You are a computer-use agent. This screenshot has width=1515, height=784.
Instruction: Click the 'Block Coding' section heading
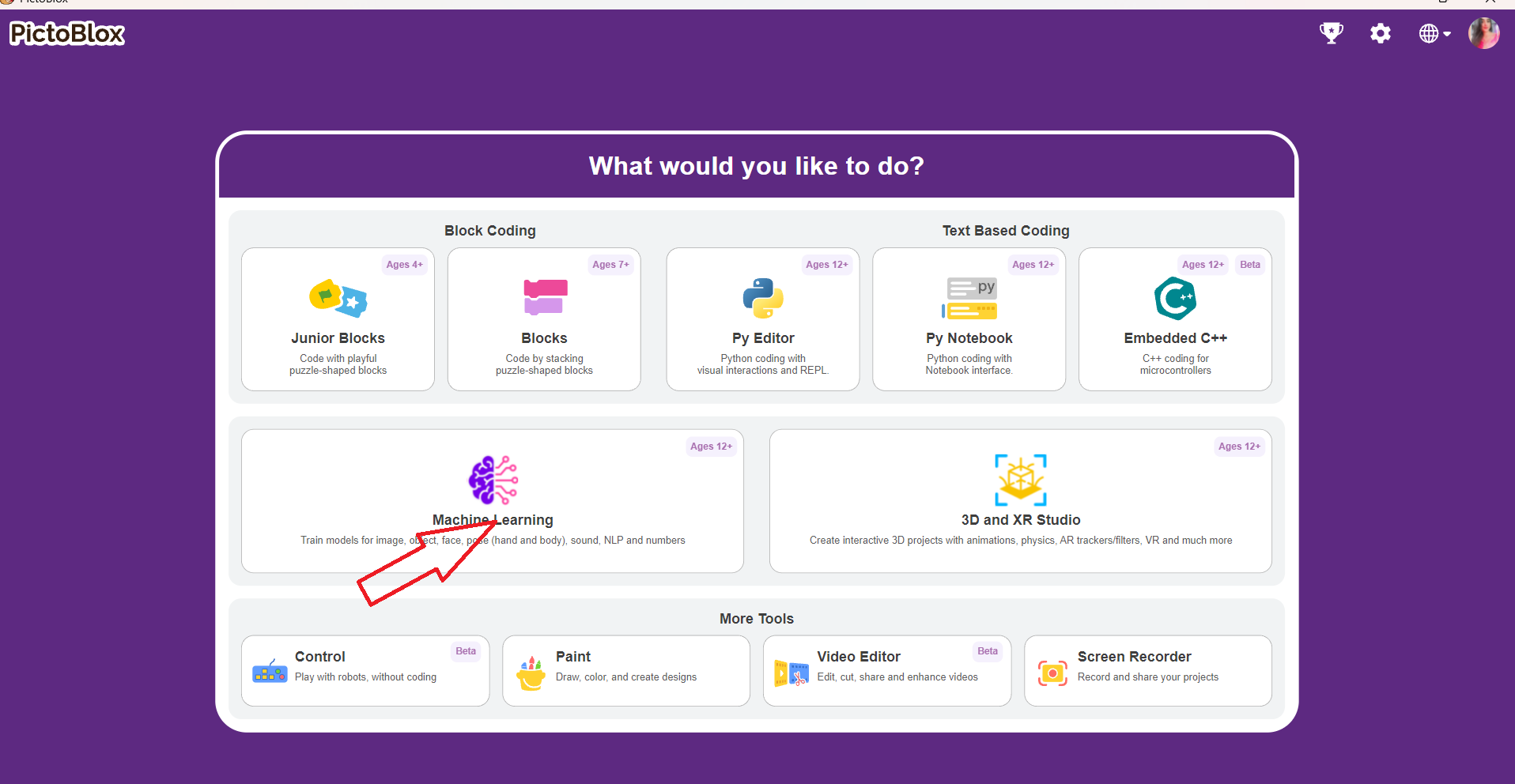[490, 231]
